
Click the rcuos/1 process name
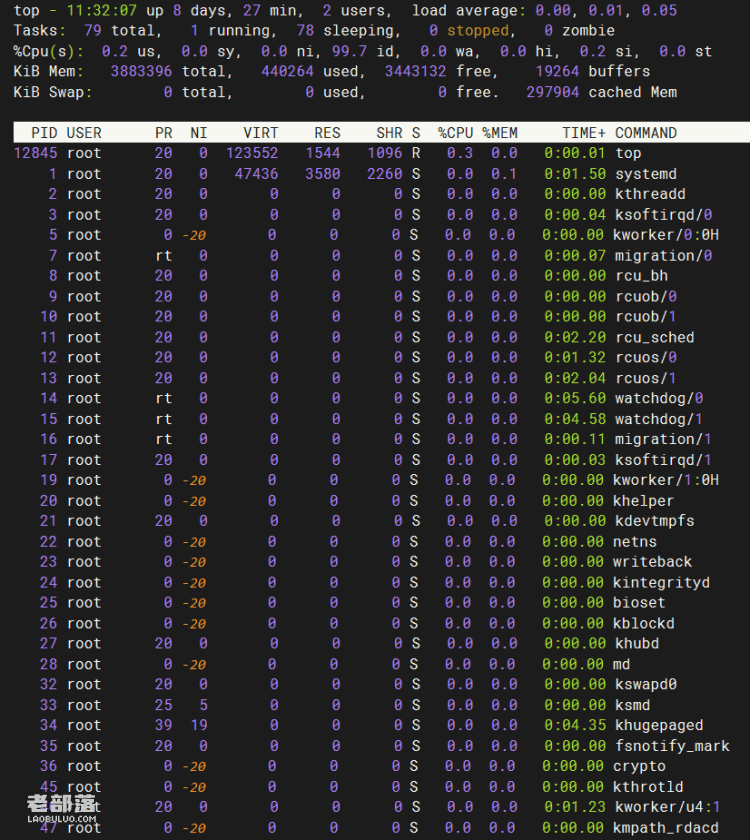coord(646,378)
